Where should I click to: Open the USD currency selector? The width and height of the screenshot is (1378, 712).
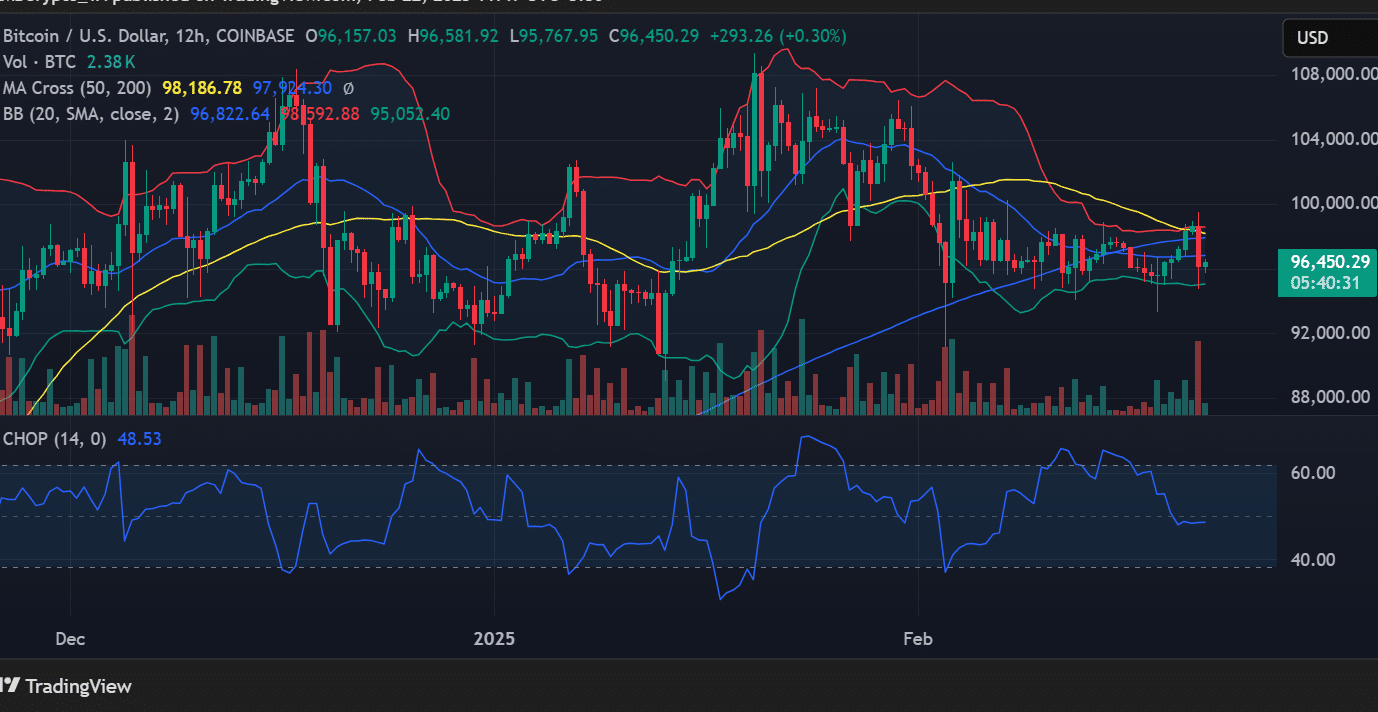[1328, 38]
